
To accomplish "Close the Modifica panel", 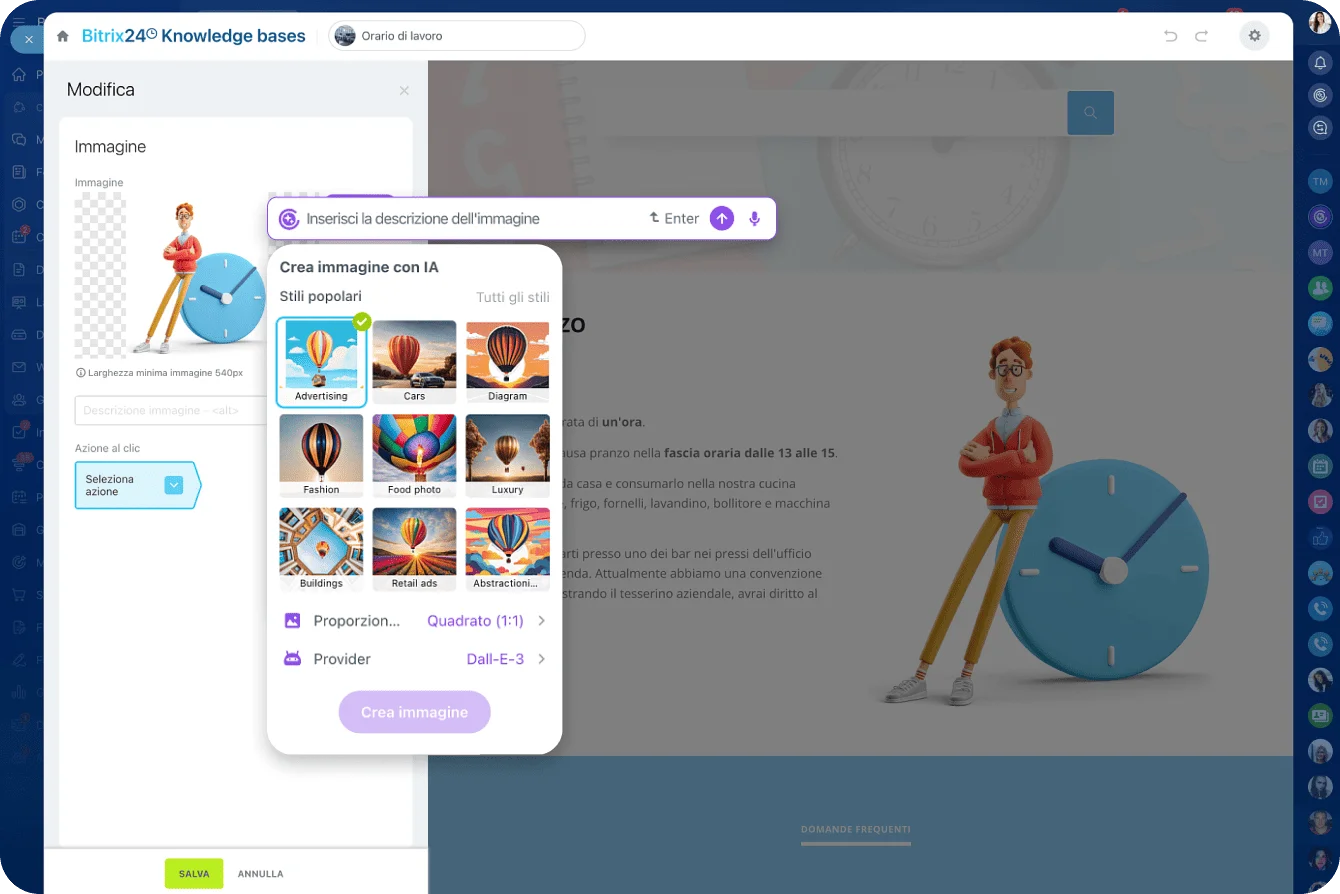I will coord(404,91).
